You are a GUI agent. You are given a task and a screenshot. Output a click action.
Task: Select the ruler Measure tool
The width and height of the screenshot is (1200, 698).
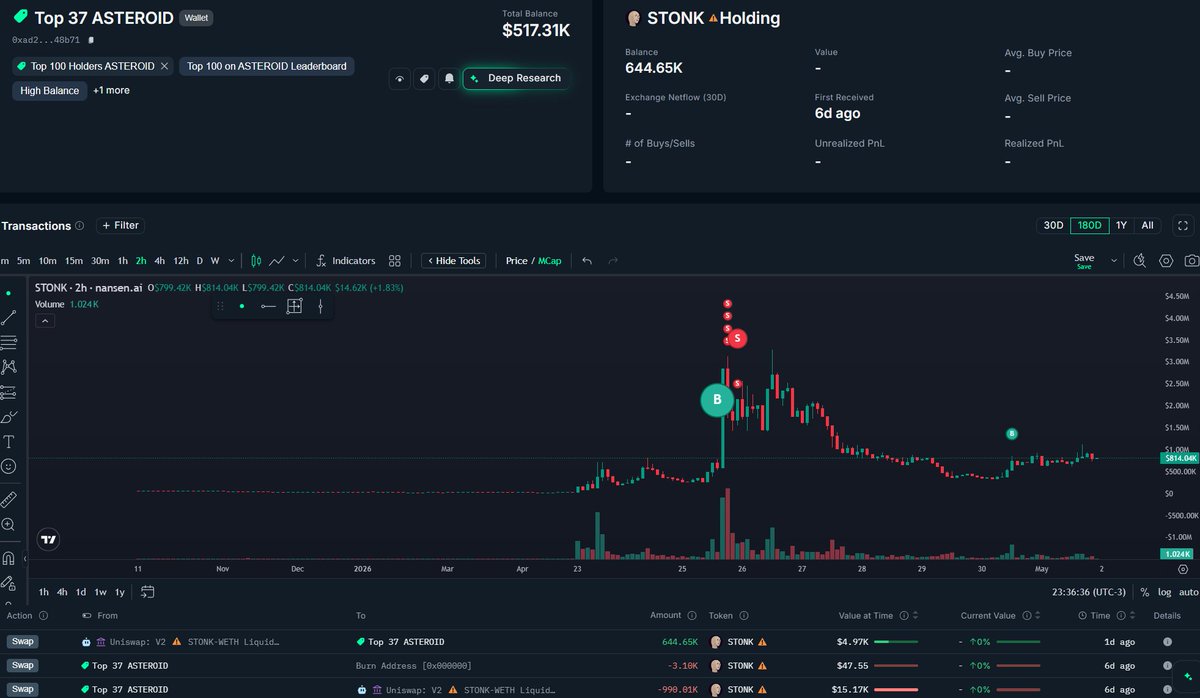tap(9, 497)
